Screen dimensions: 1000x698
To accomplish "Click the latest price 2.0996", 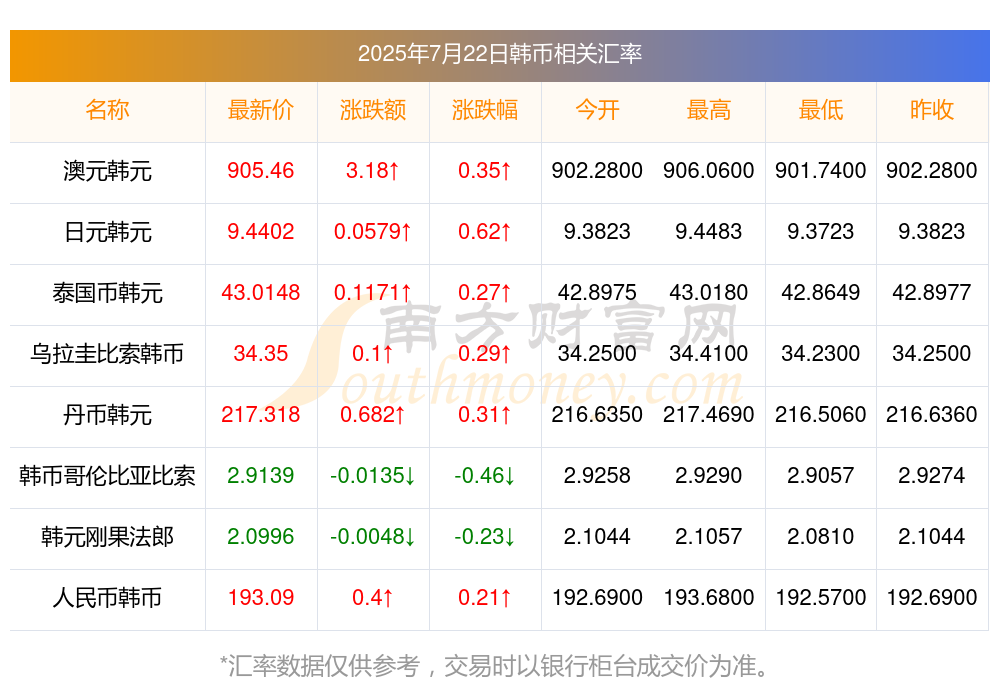I will [x=261, y=536].
